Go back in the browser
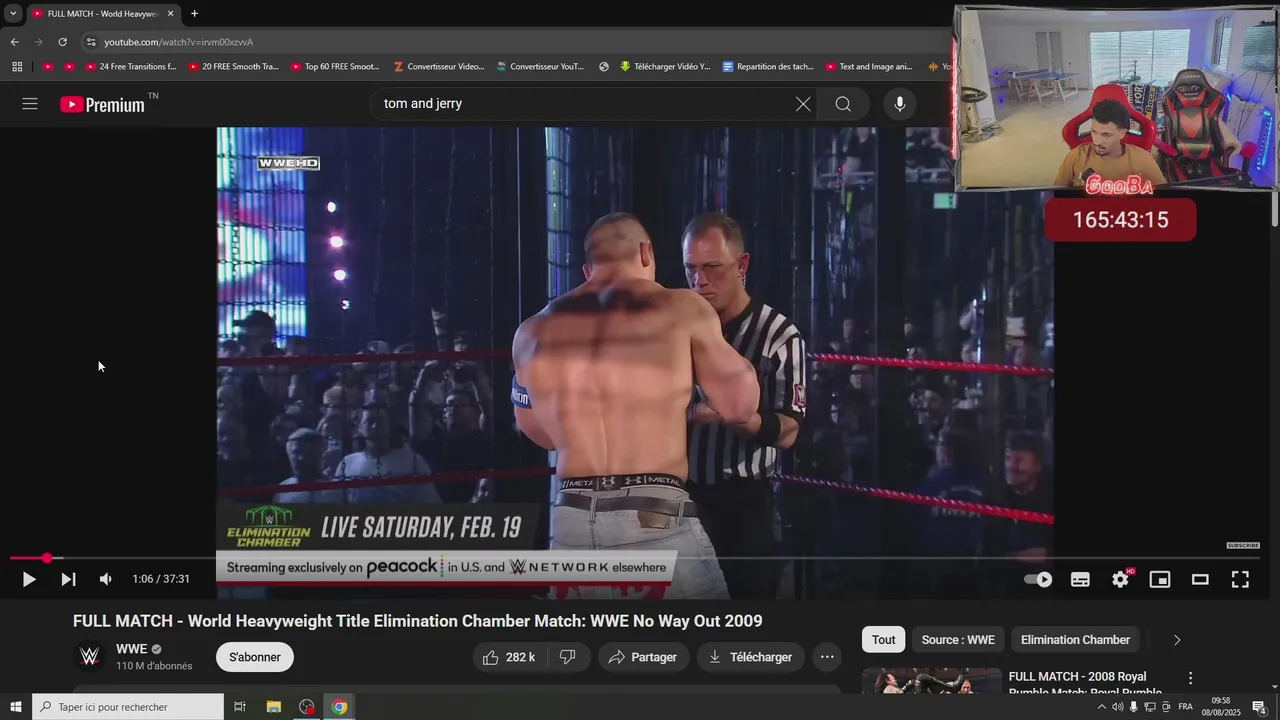This screenshot has width=1280, height=720. (x=14, y=42)
